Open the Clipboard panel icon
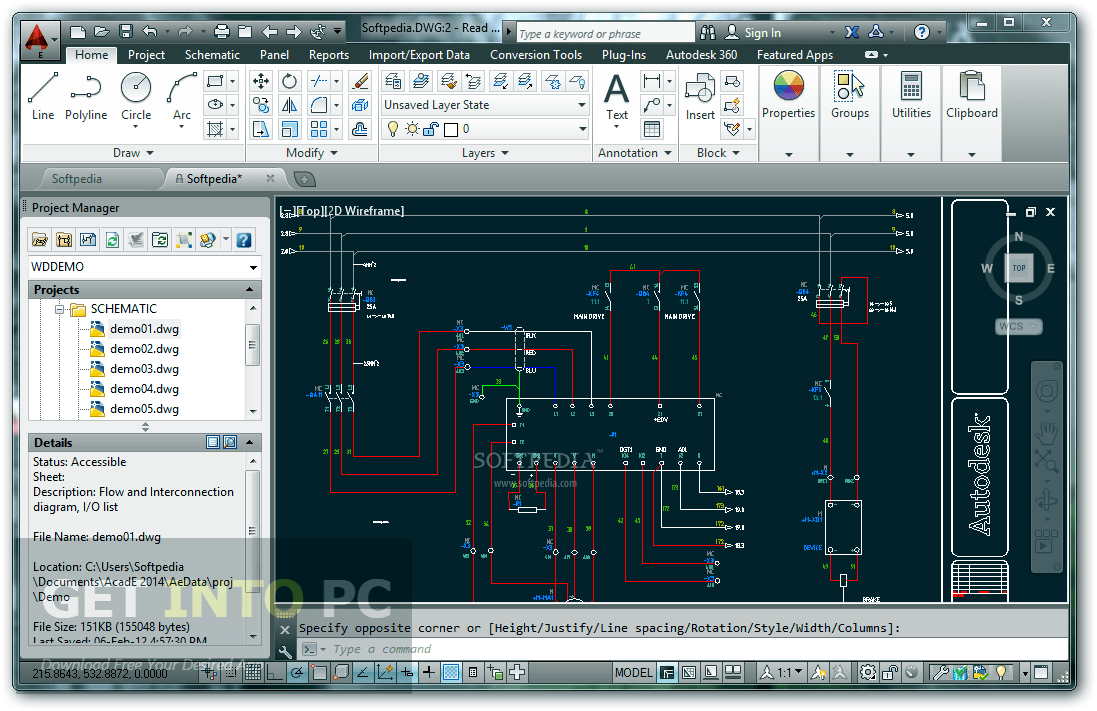The height and width of the screenshot is (711, 1097). click(x=972, y=87)
